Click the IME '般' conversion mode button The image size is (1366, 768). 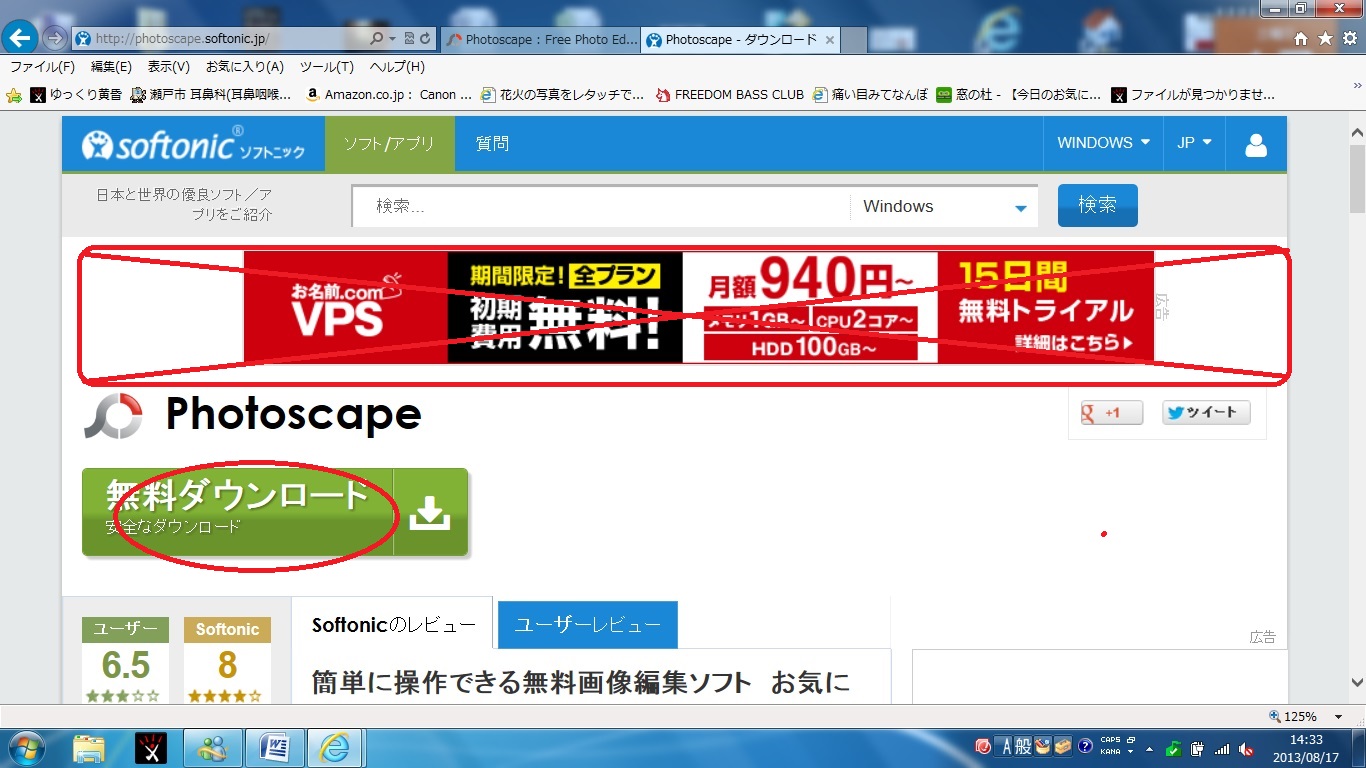click(x=1023, y=746)
